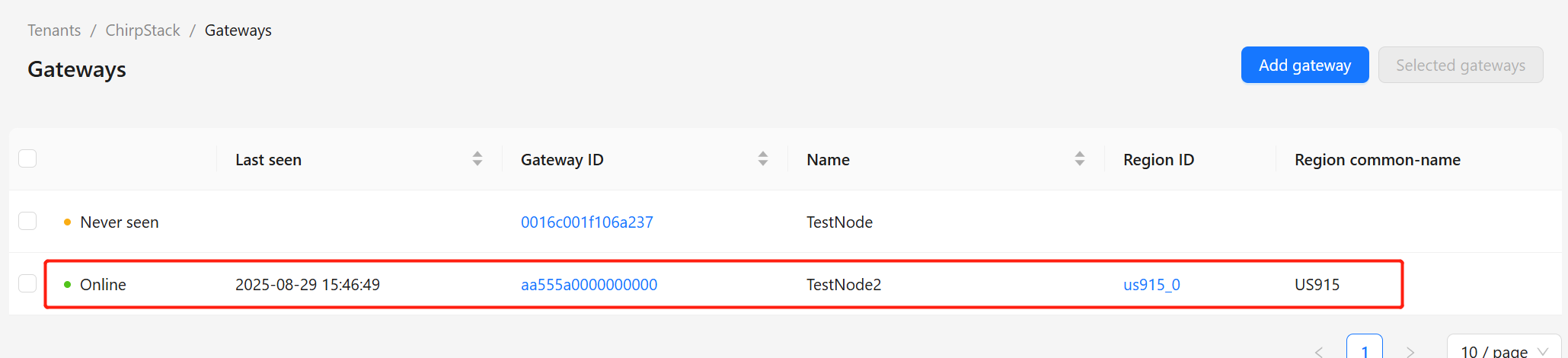Click the Add gateway button
The image size is (1568, 358).
1305,65
